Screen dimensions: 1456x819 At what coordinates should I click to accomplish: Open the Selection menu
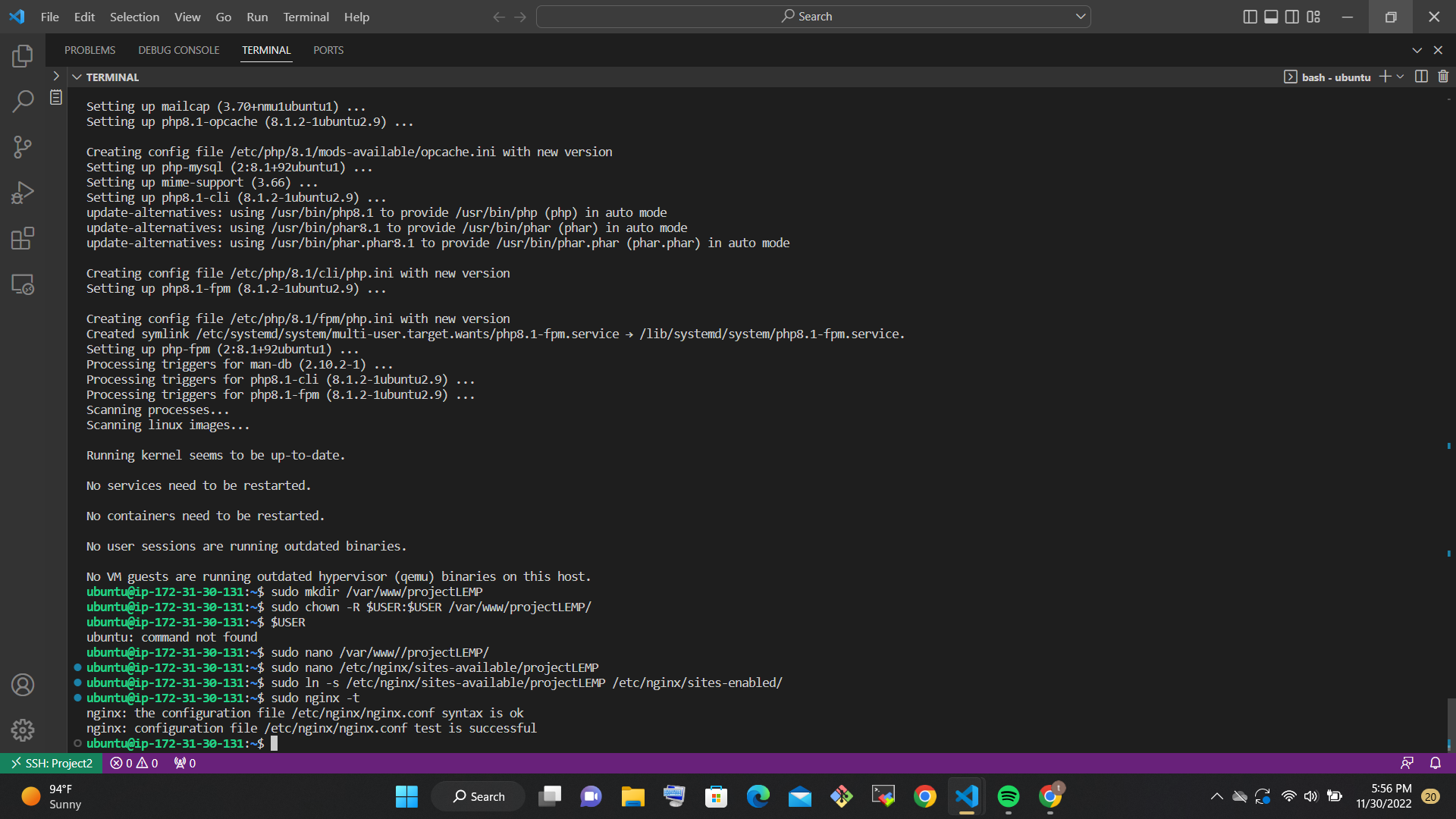click(134, 17)
